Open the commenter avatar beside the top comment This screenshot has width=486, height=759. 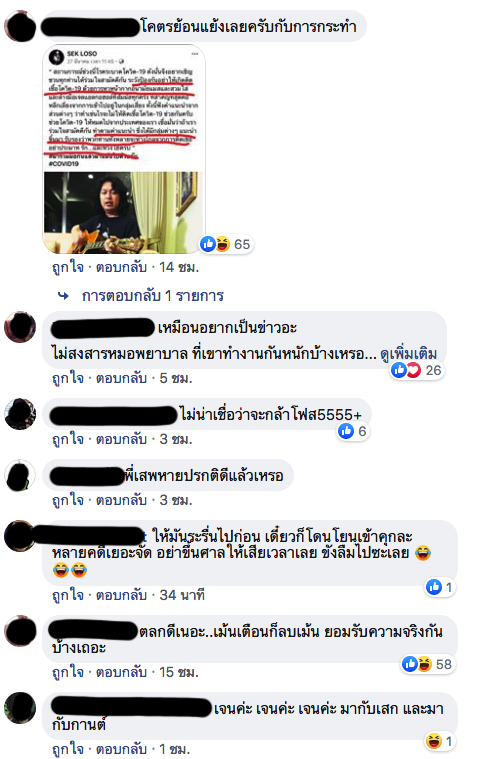[x=20, y=26]
